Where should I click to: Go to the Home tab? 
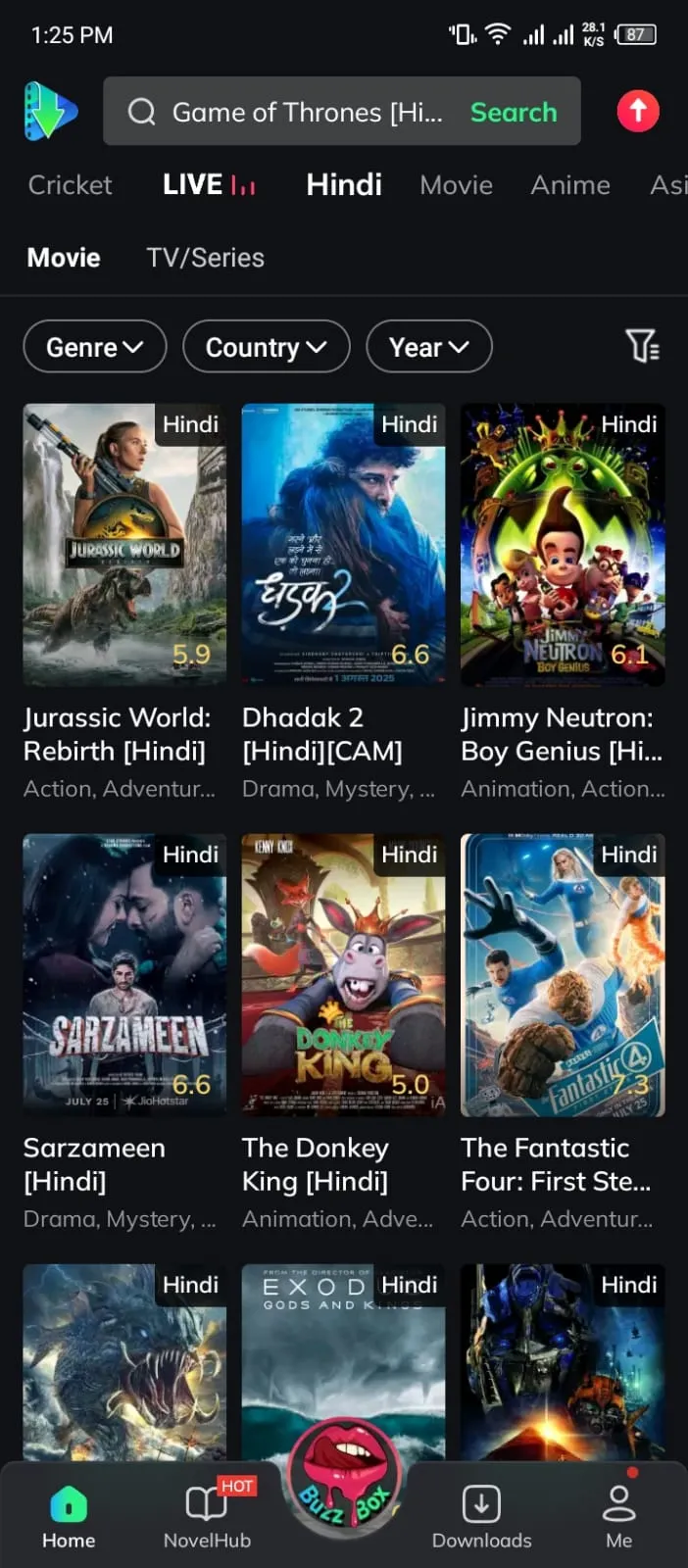point(69,1517)
